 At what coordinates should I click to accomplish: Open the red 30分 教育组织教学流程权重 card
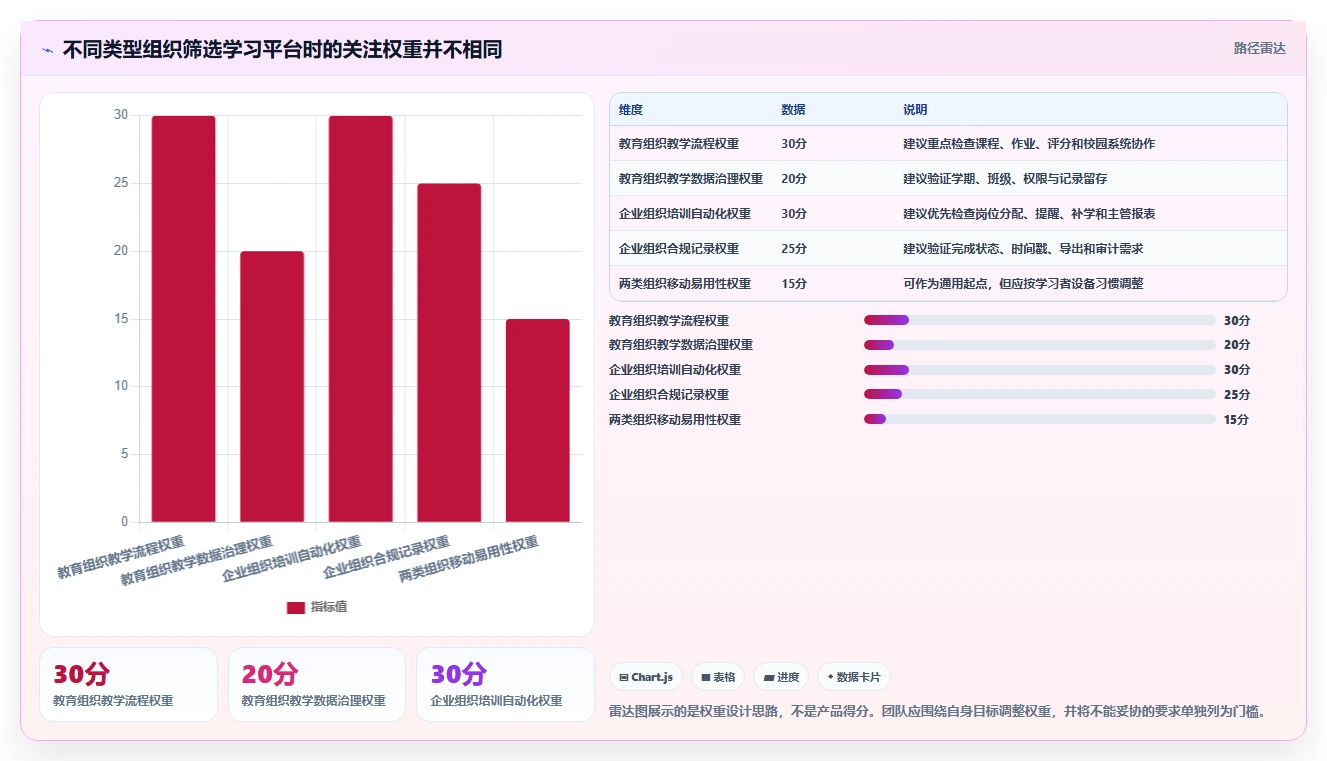click(x=128, y=684)
